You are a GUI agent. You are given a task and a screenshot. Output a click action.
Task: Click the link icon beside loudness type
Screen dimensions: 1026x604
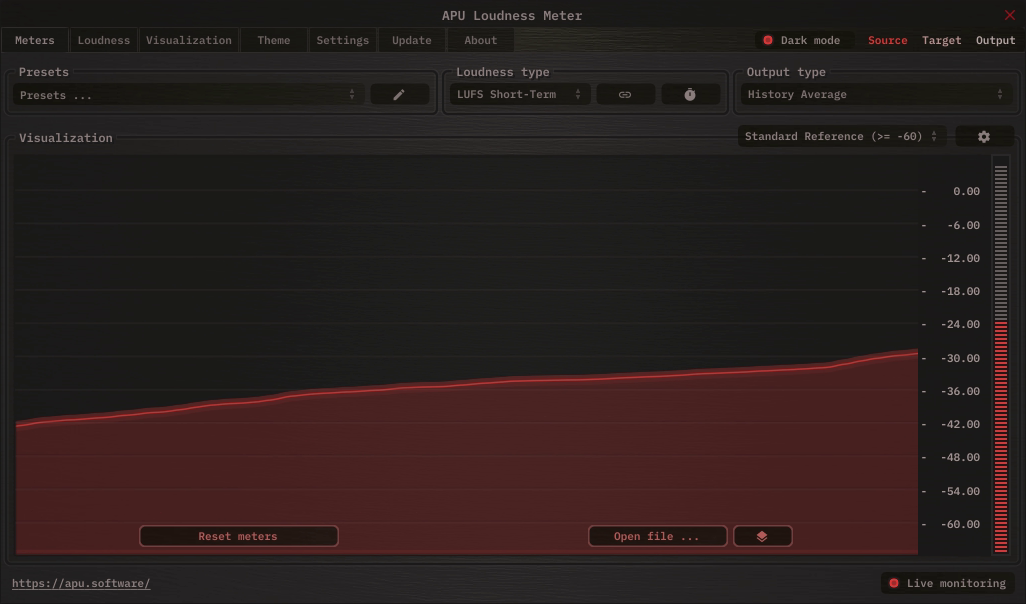(x=625, y=95)
